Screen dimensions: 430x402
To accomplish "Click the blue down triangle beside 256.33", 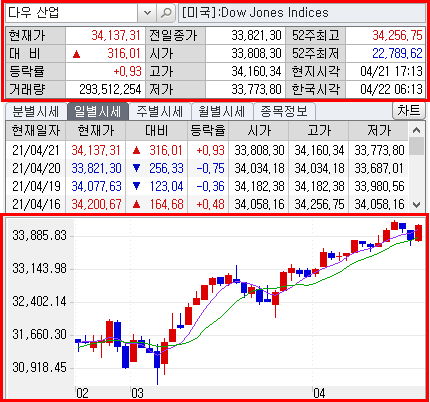I will click(x=136, y=168).
